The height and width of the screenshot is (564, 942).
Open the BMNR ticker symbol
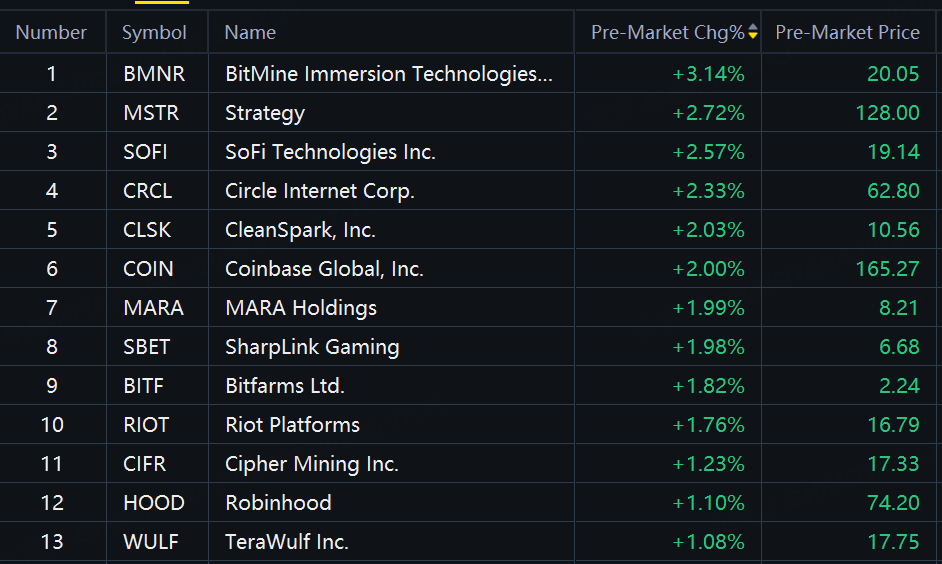pos(154,74)
